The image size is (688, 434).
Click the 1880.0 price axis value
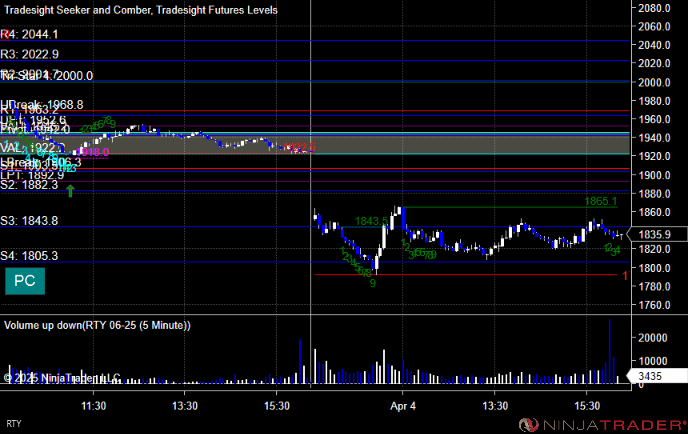pyautogui.click(x=654, y=194)
